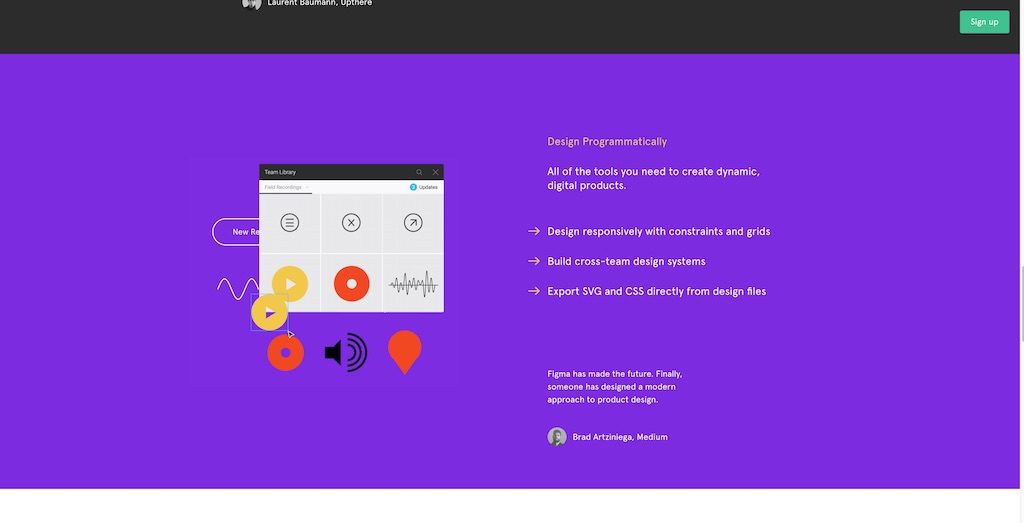The height and width of the screenshot is (523, 1024).
Task: Click the sine wave line graphic
Action: click(x=237, y=289)
